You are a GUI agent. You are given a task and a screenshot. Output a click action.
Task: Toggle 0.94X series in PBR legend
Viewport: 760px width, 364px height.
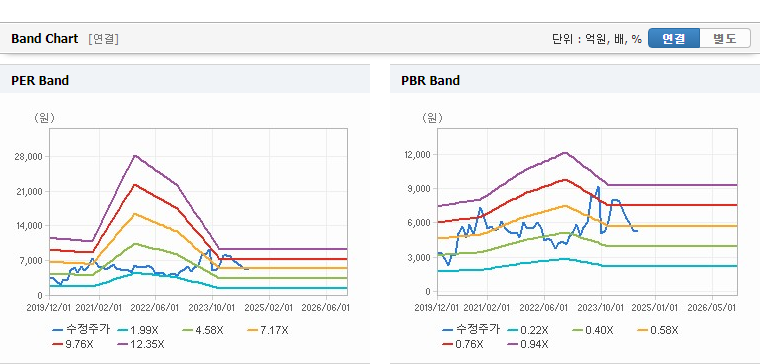point(527,344)
